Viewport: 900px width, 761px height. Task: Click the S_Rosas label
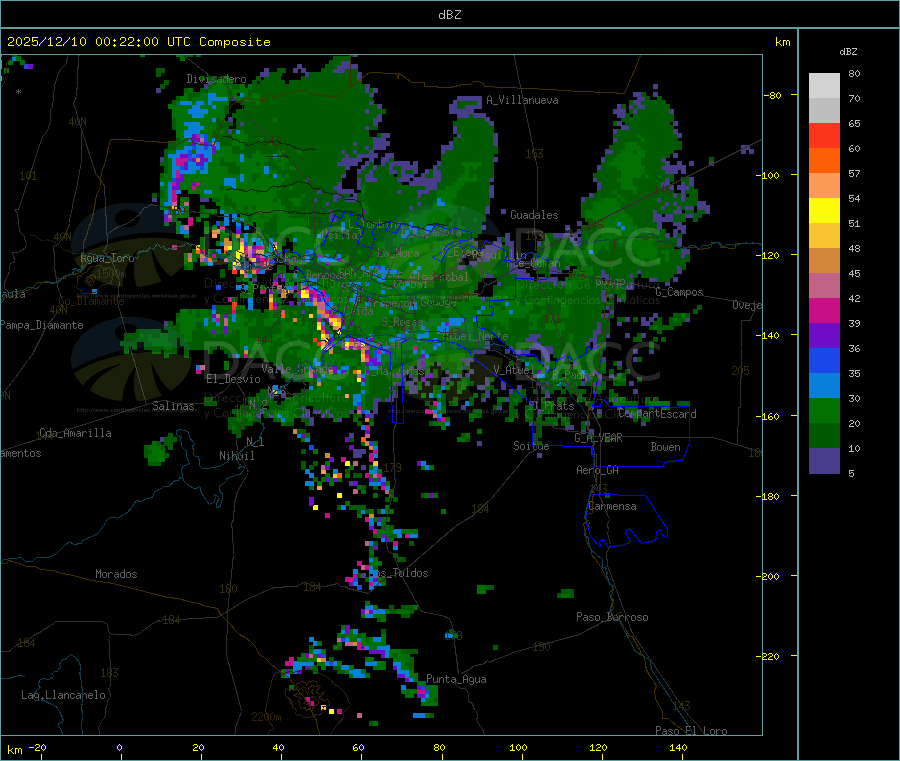[x=402, y=322]
